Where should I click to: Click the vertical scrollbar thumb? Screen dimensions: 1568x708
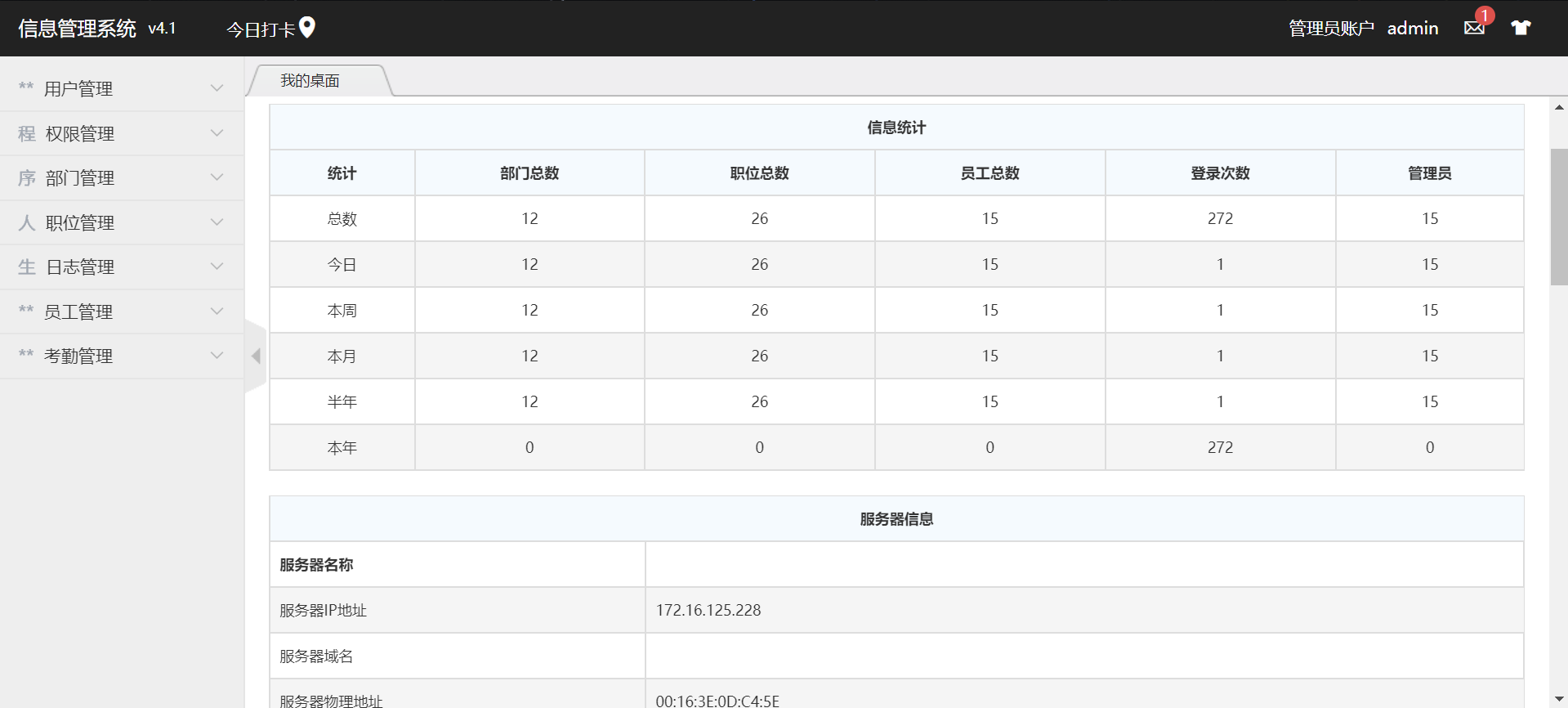coord(1559,217)
